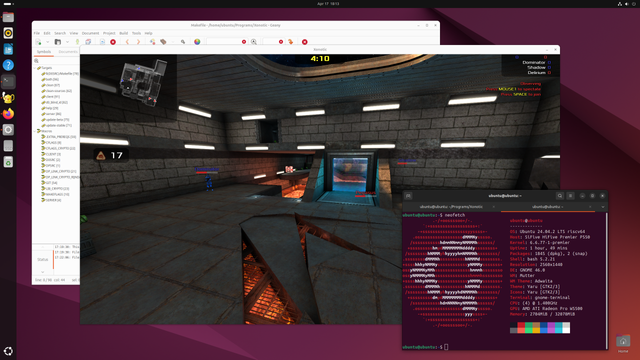
Task: Jump to entered line with the arrow icon
Action: coord(291,42)
